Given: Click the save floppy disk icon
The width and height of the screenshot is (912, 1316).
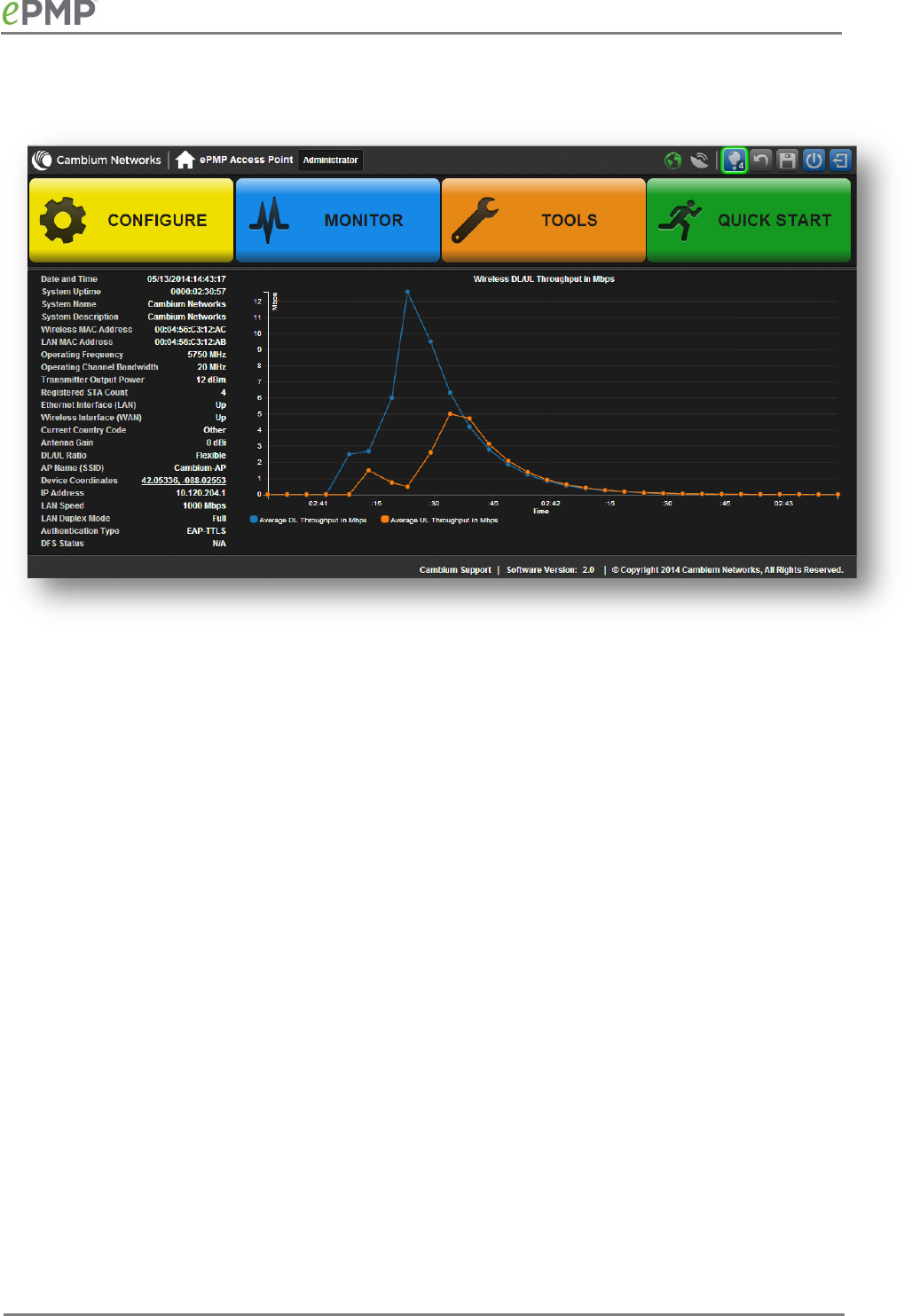Looking at the screenshot, I should [787, 160].
